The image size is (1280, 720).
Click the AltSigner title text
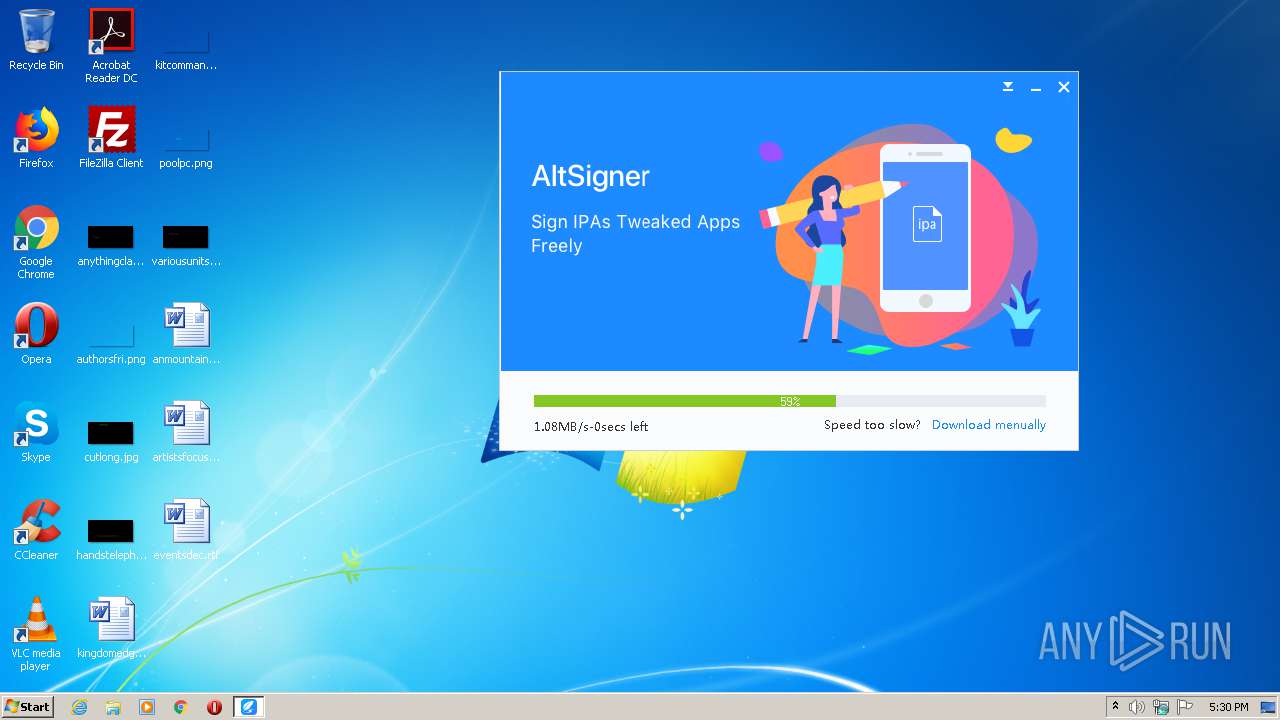click(590, 176)
